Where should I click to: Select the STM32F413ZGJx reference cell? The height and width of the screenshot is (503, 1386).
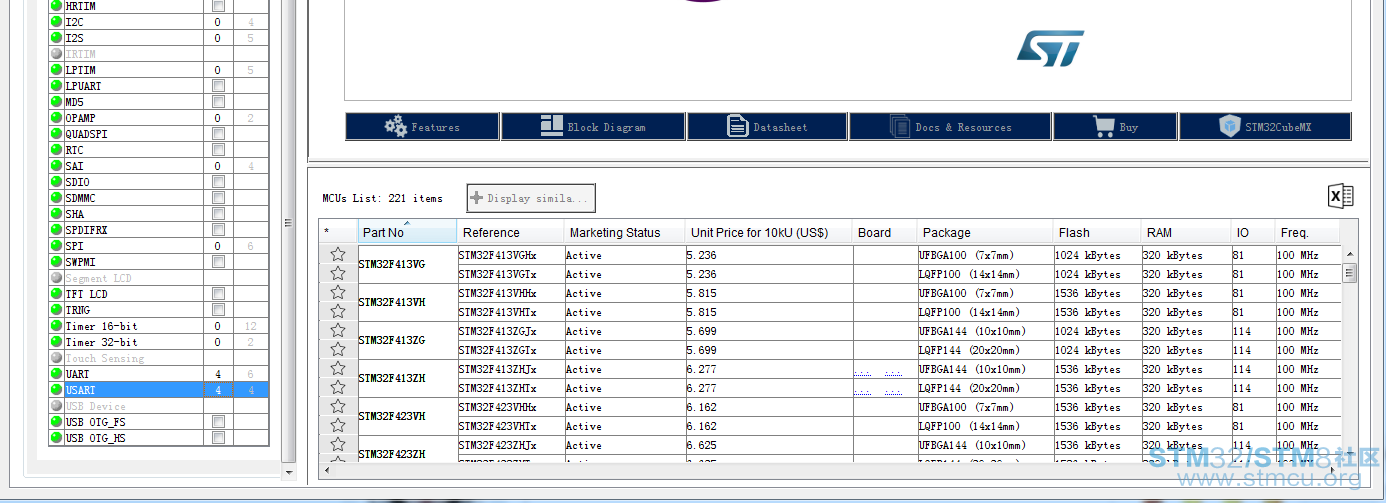tap(511, 331)
